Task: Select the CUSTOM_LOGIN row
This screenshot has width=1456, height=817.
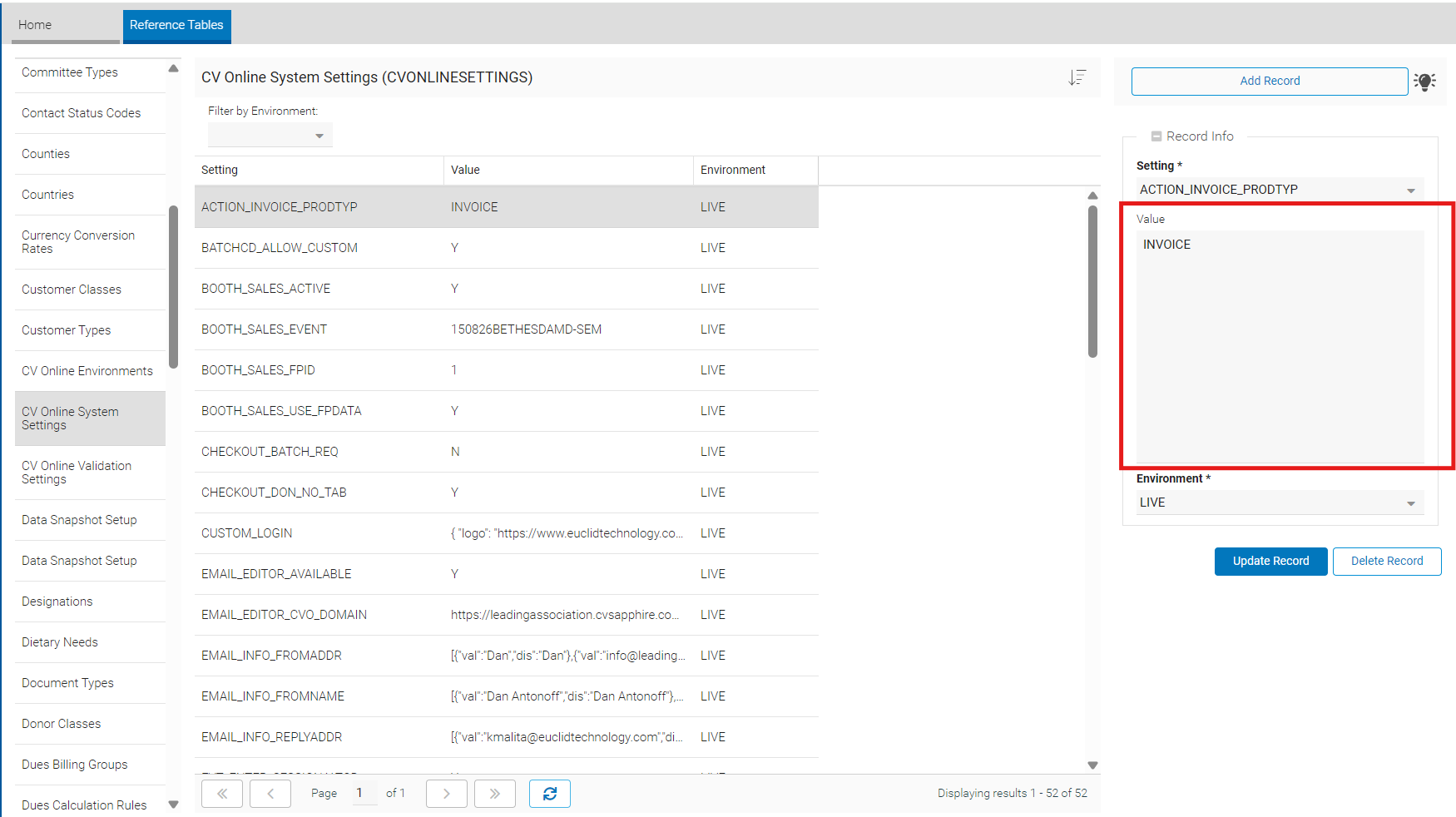Action: 507,533
